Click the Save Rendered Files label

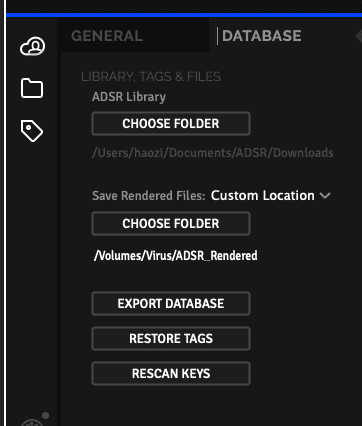[149, 196]
